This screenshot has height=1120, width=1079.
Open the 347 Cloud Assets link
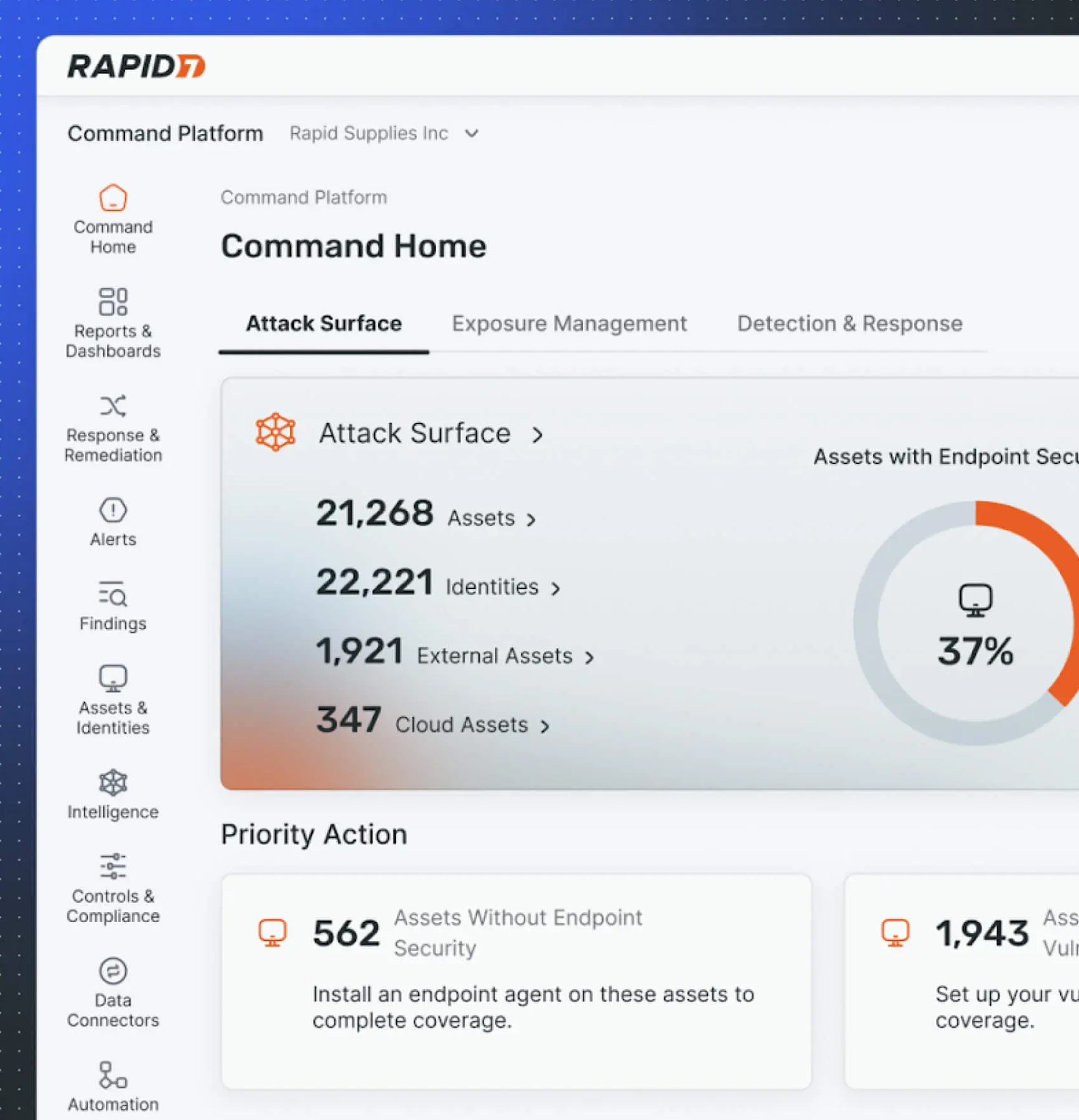[433, 721]
